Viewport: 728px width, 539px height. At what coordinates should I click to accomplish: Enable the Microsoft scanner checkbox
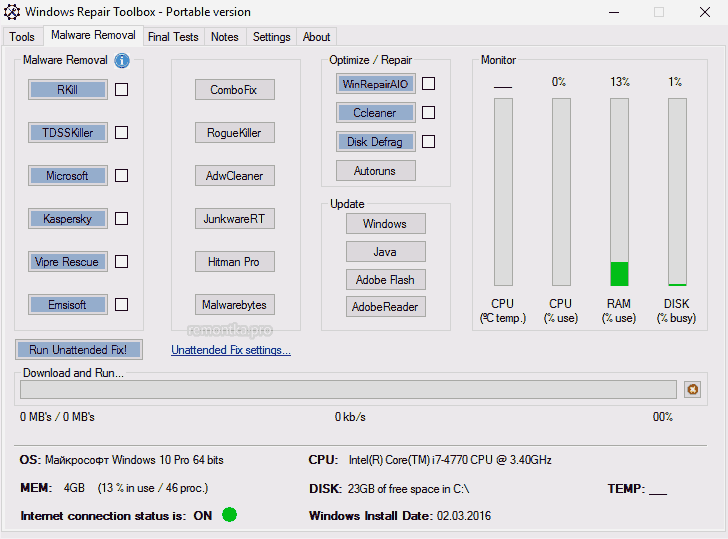pos(122,175)
